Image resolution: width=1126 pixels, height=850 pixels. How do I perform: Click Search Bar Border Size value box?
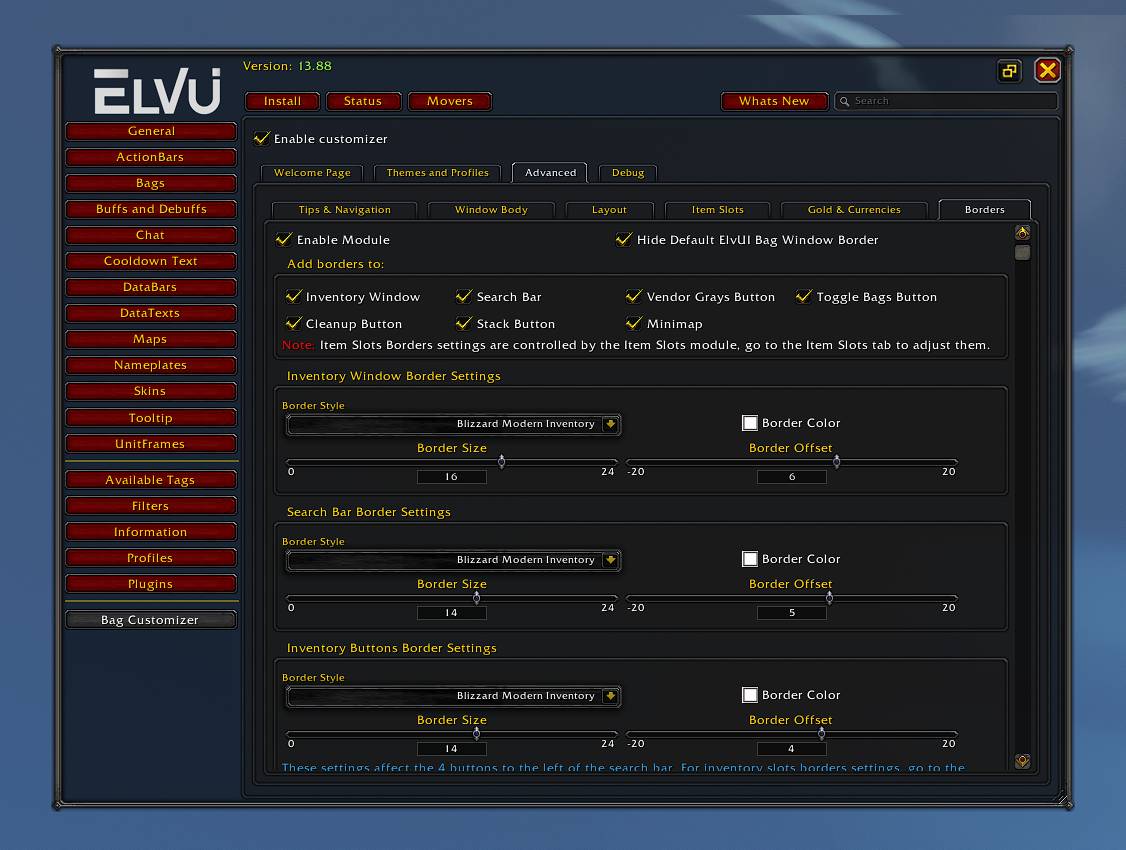tap(452, 612)
